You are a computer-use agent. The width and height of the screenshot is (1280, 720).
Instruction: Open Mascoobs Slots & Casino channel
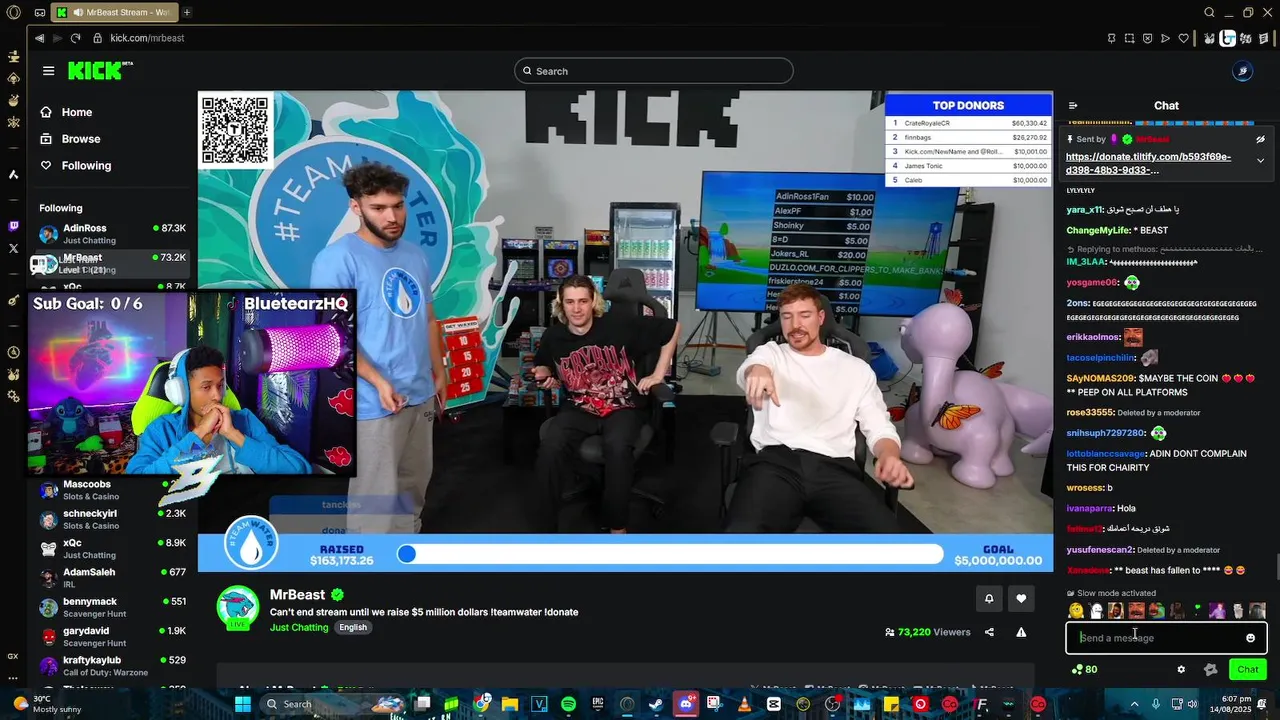[112, 490]
